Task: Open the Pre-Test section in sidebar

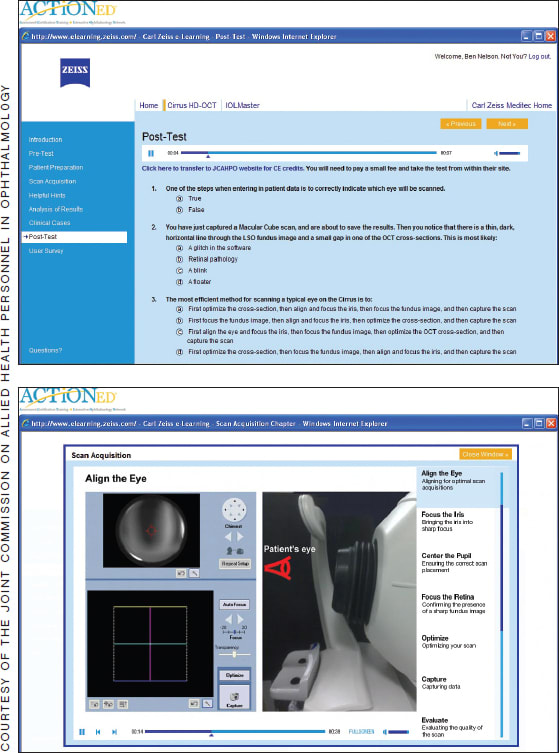Action: click(41, 154)
